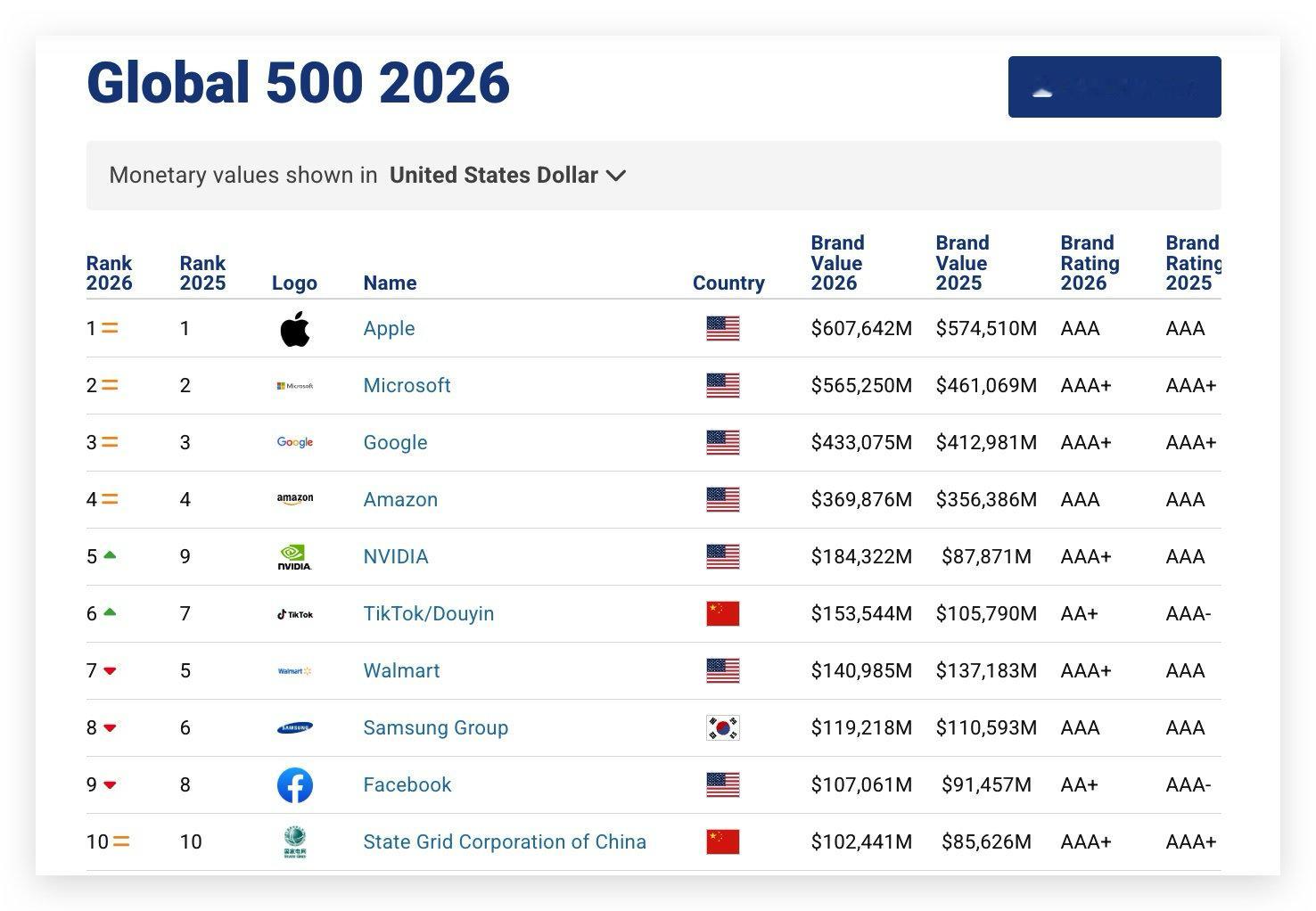This screenshot has width=1316, height=911.
Task: Click the Microsoft logo icon
Action: pos(295,386)
